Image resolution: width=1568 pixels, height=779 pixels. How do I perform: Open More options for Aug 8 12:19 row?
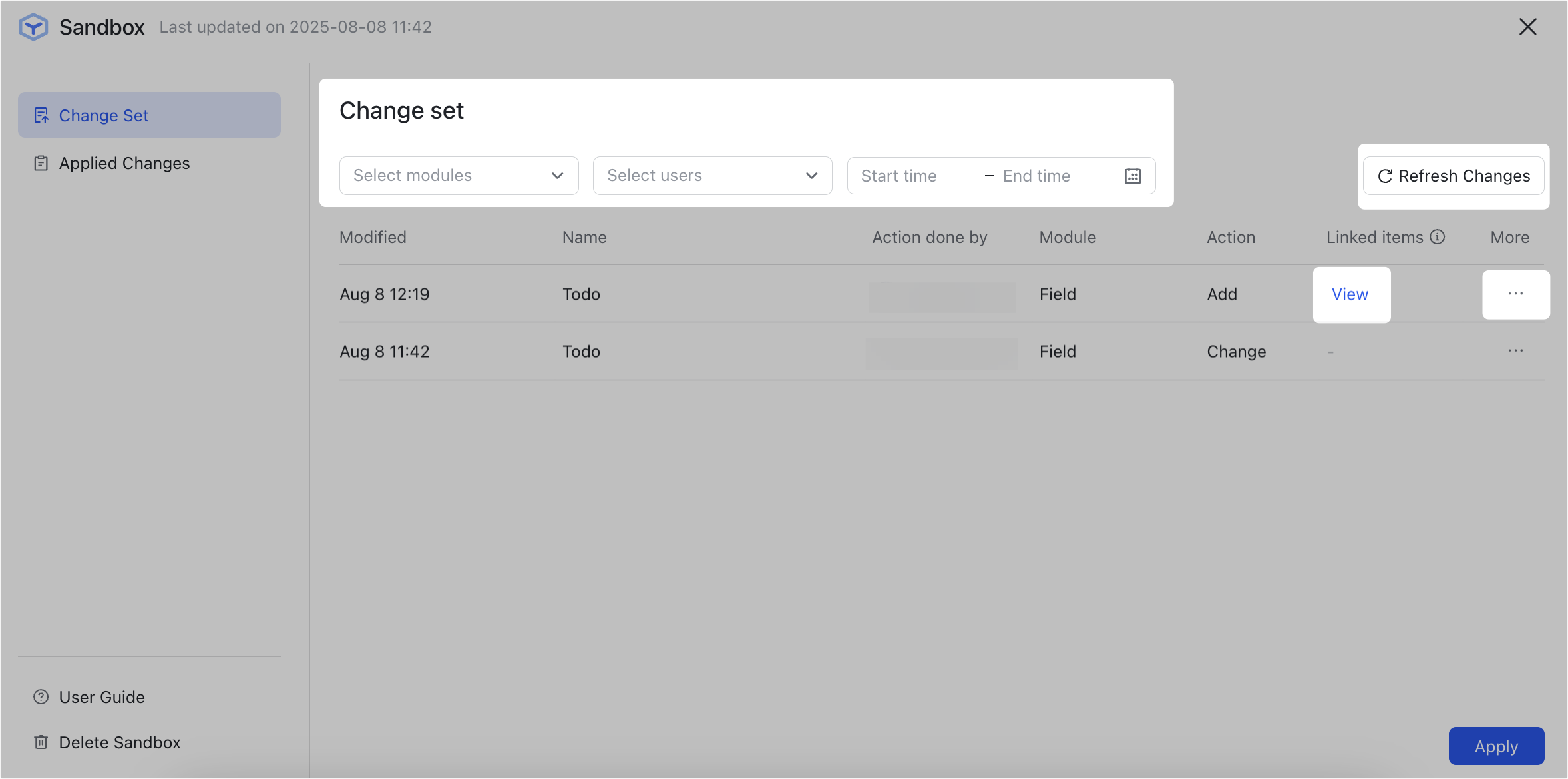1515,294
